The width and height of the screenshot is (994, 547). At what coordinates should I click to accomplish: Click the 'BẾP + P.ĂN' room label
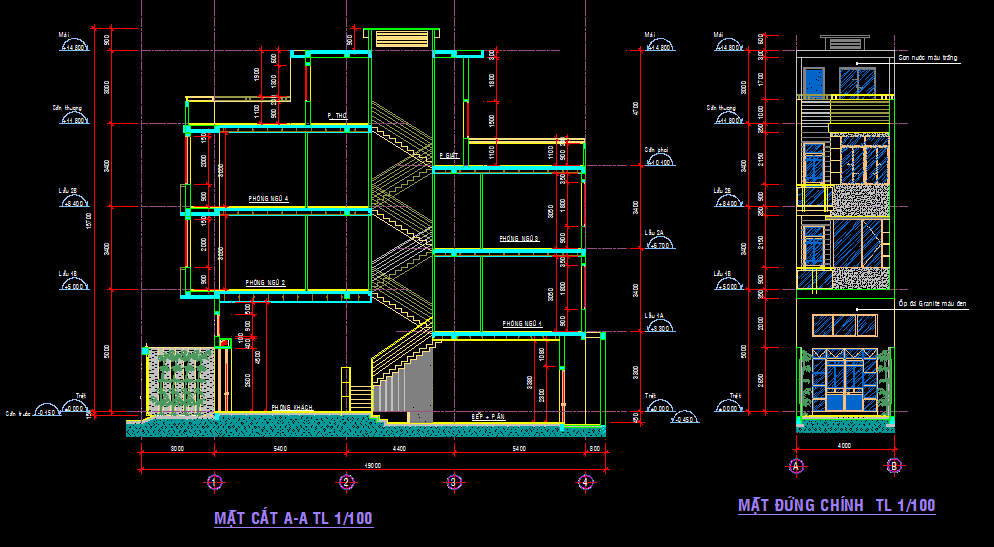point(488,417)
